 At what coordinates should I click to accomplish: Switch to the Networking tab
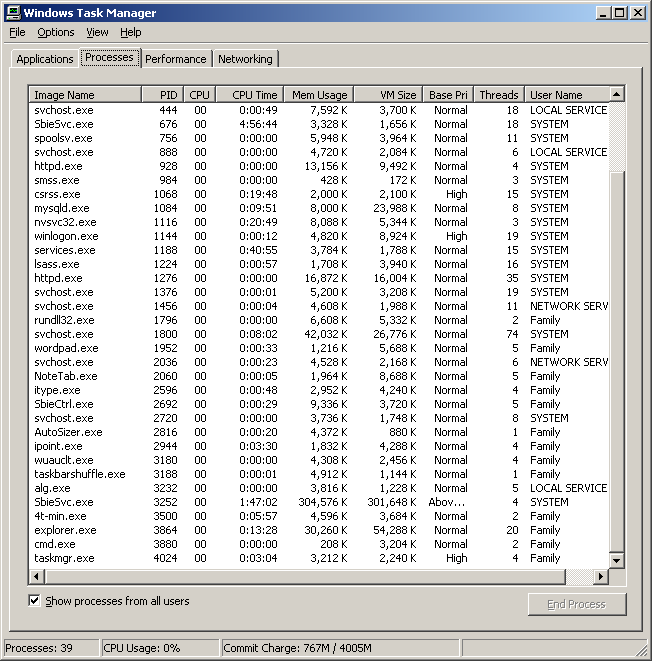click(245, 59)
